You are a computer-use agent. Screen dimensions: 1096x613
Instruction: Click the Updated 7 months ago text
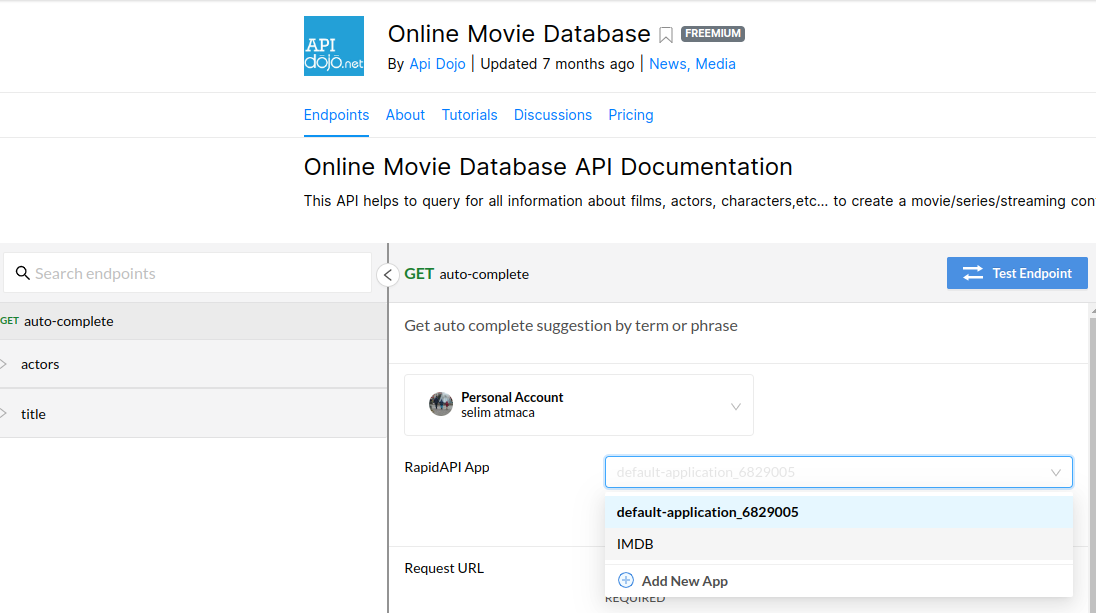point(557,64)
